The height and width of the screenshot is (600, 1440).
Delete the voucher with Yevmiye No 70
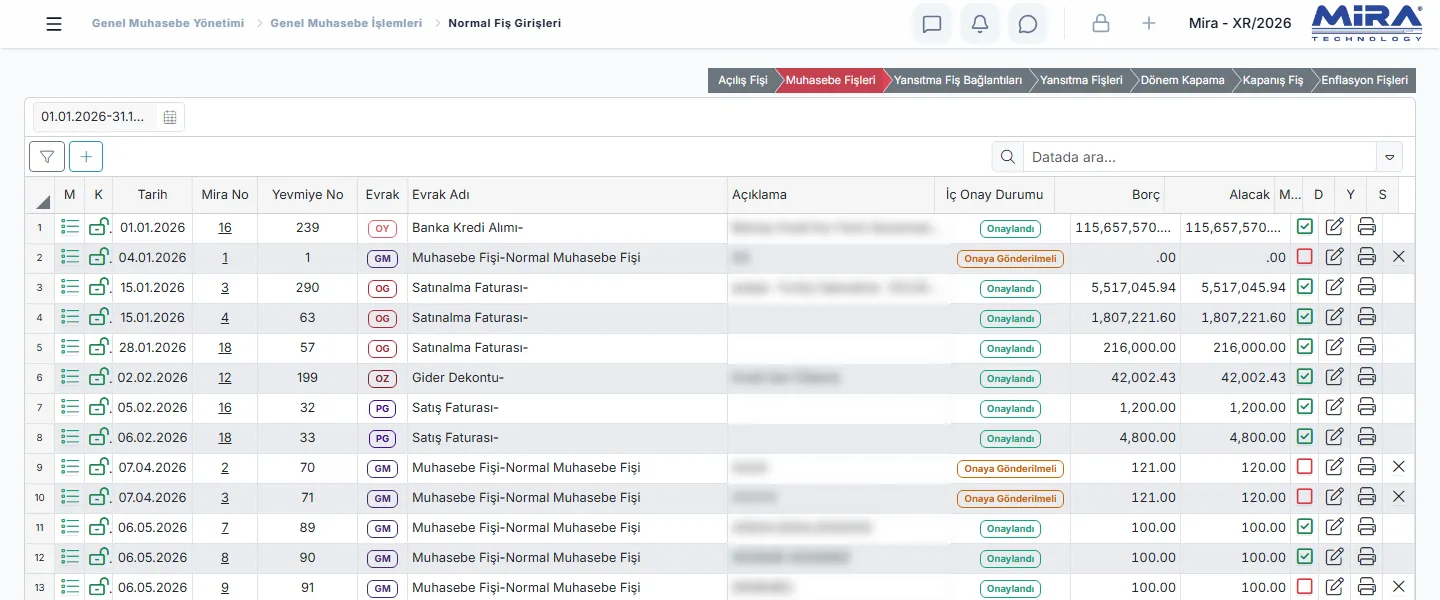pos(1399,467)
